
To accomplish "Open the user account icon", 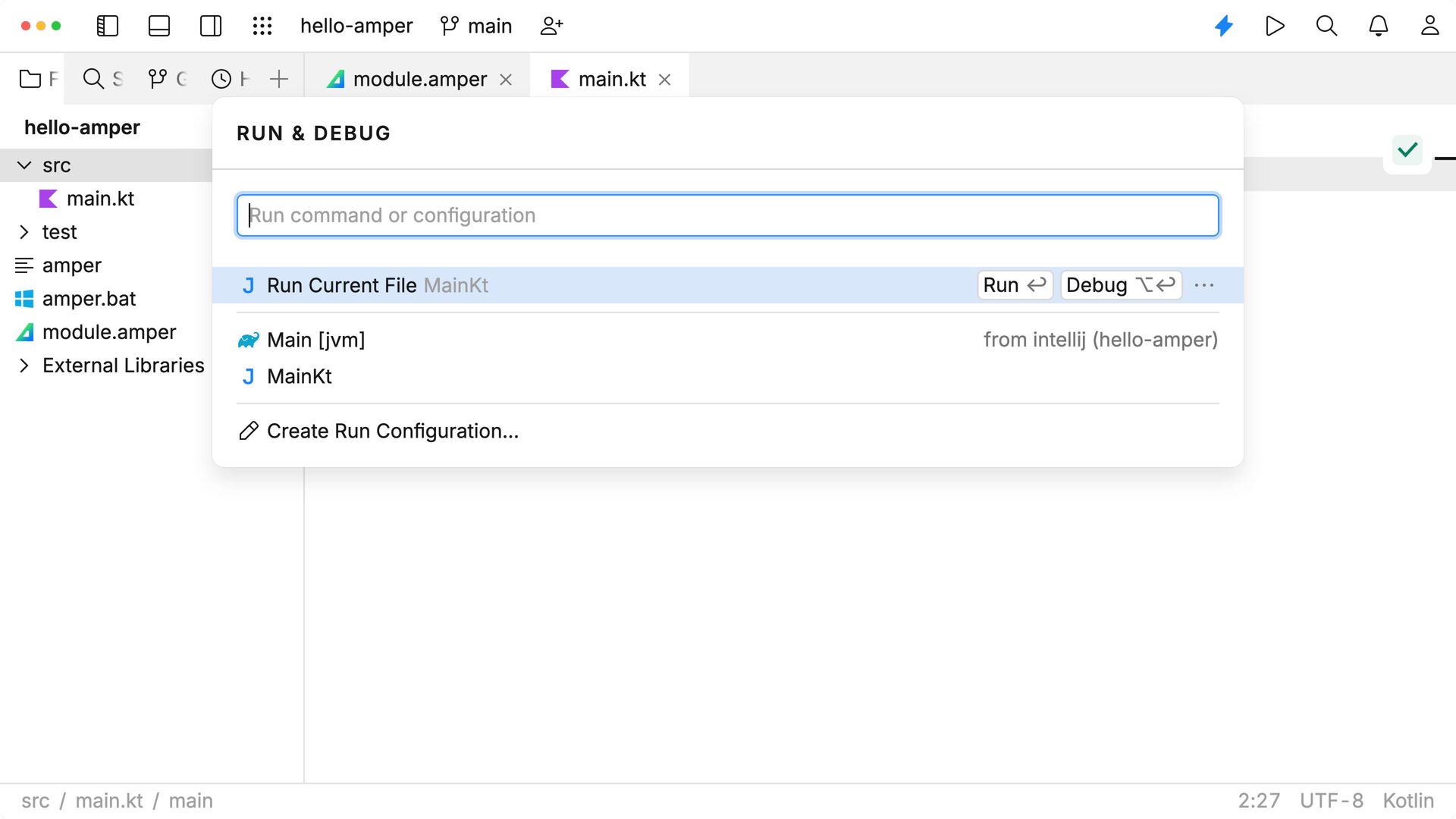I will pyautogui.click(x=1429, y=26).
